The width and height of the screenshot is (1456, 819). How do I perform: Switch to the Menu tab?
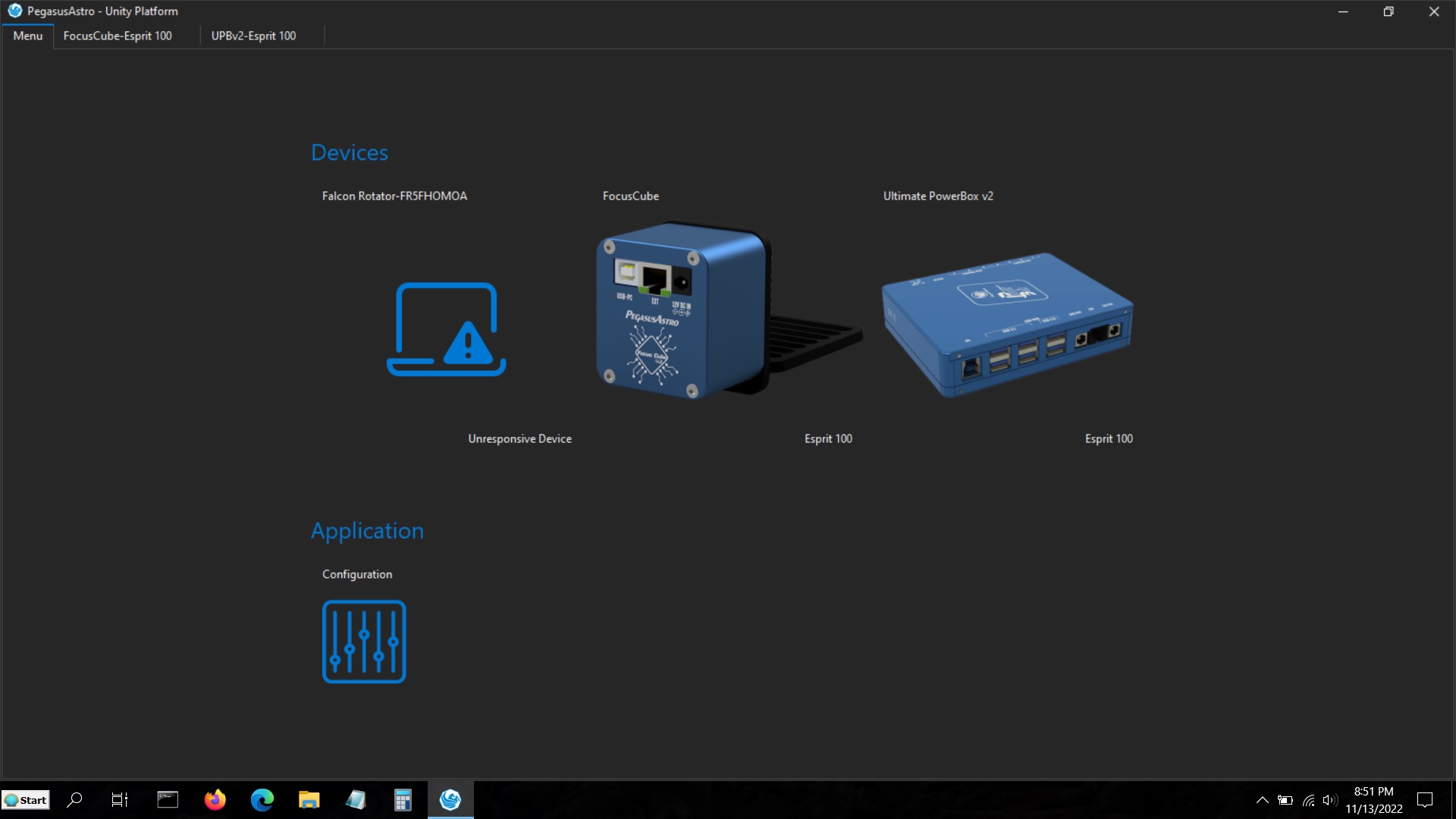coord(28,36)
